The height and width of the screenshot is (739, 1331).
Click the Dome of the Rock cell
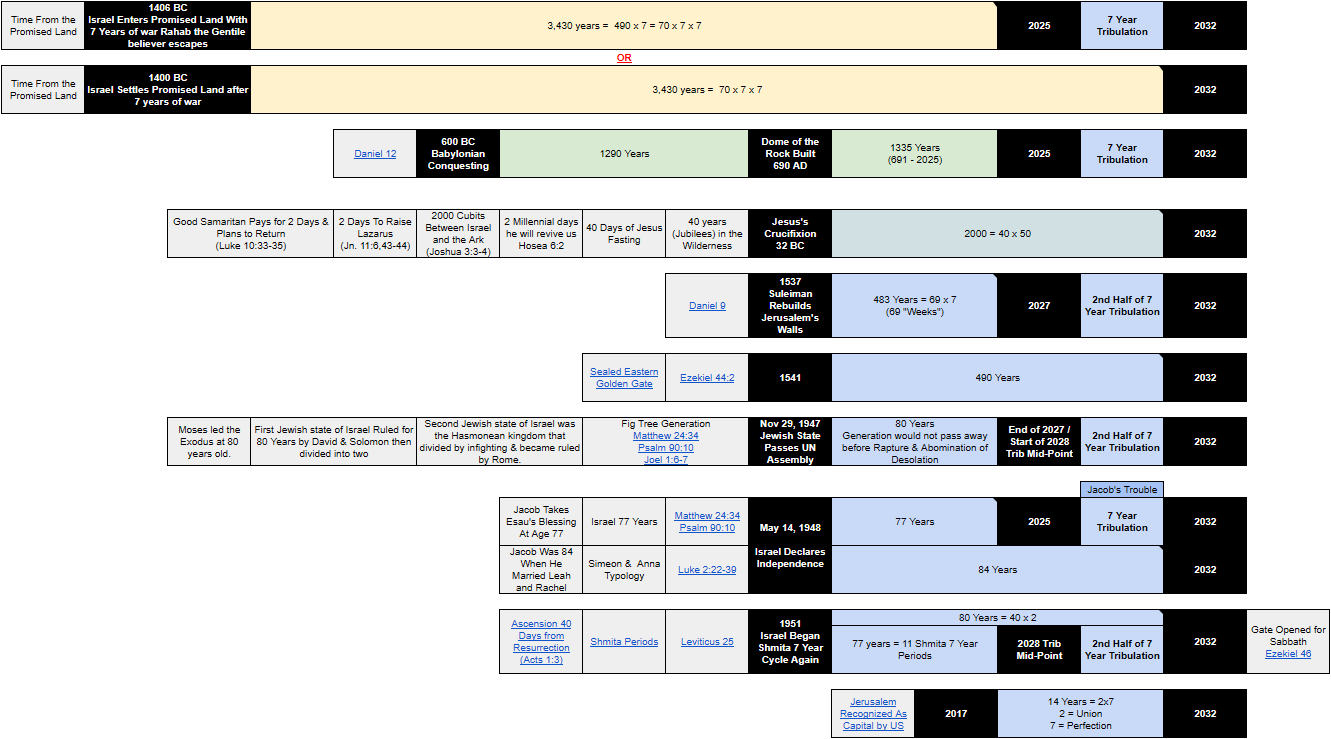click(790, 154)
